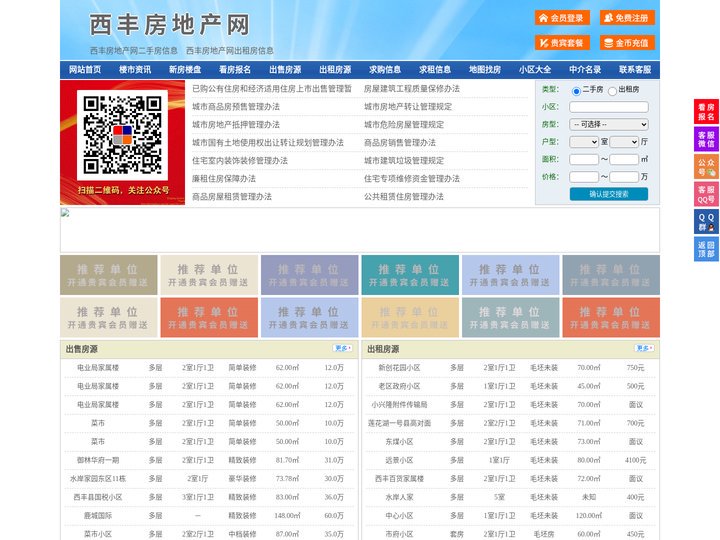720x540 pixels.
Task: Expand the 户型 厅 dropdown
Action: (x=624, y=142)
